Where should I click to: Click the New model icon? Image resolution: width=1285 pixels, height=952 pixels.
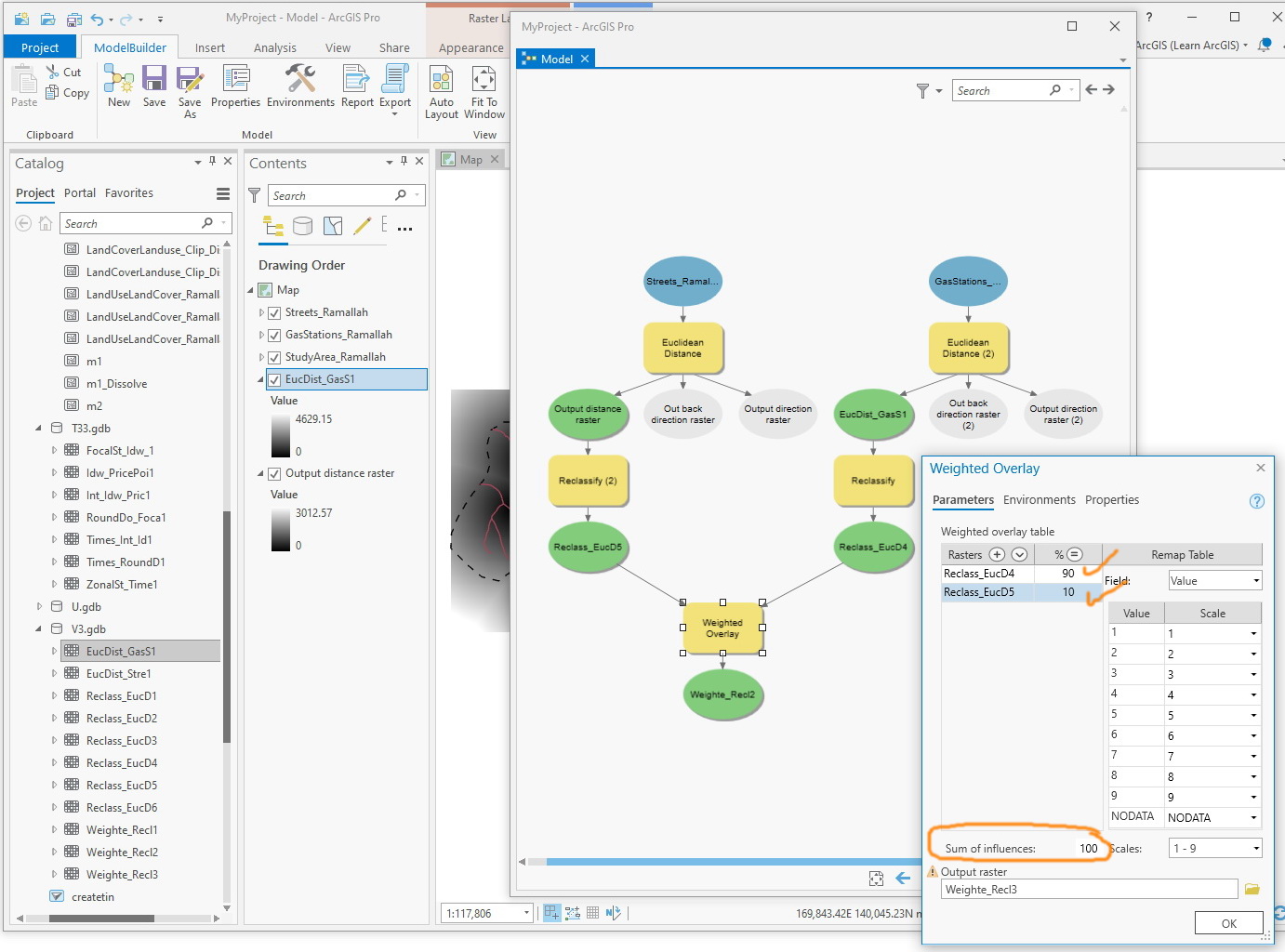coord(119,79)
